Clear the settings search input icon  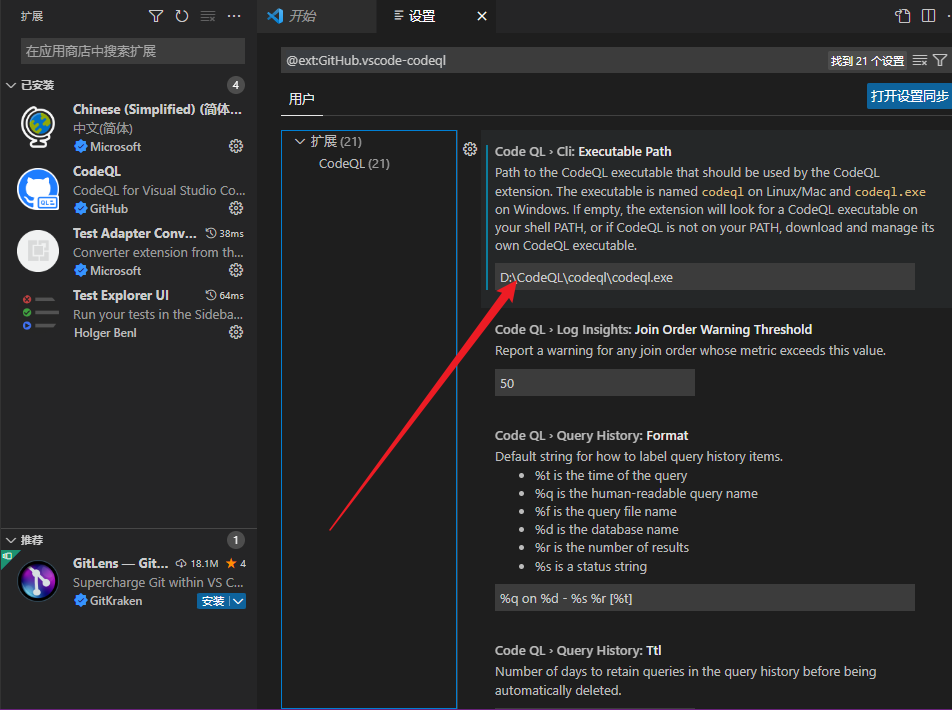click(920, 60)
